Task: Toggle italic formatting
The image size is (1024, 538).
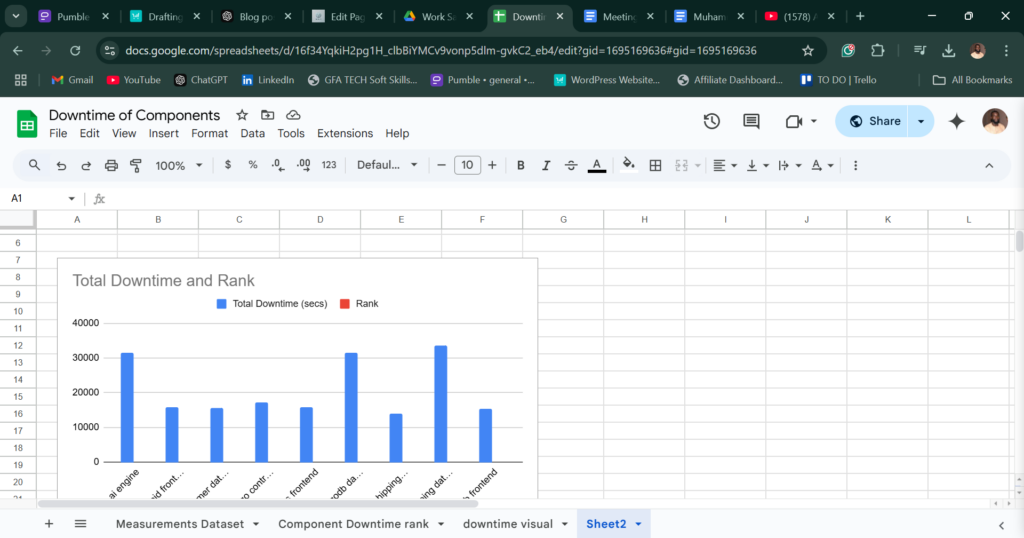Action: (x=546, y=165)
